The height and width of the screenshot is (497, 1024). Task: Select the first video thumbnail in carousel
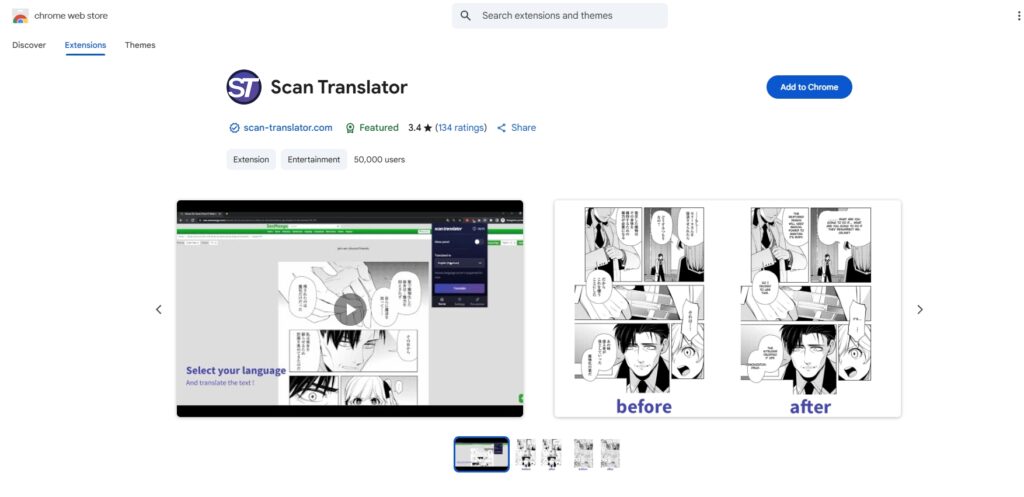[481, 454]
